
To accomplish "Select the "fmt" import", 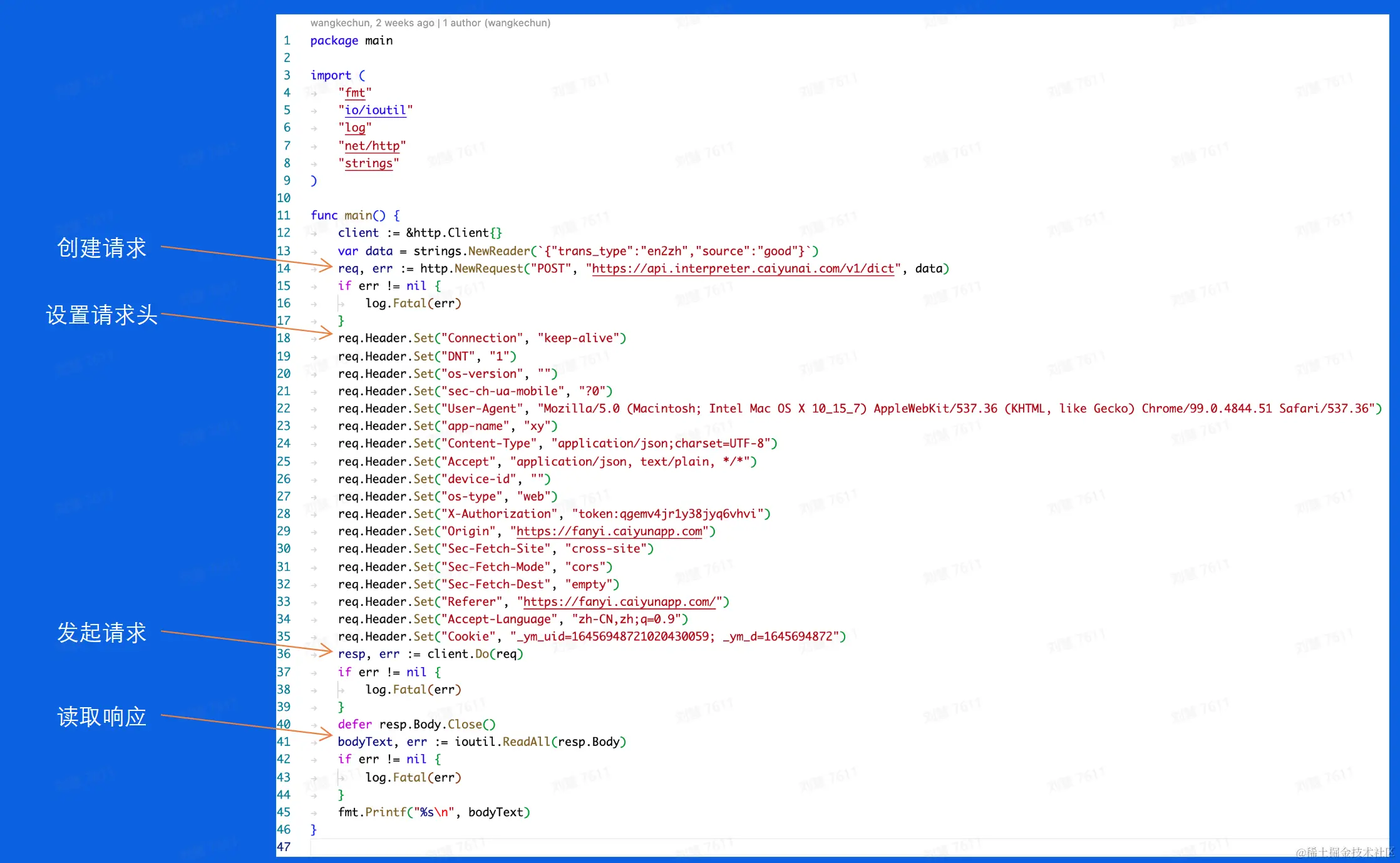I will tap(354, 93).
